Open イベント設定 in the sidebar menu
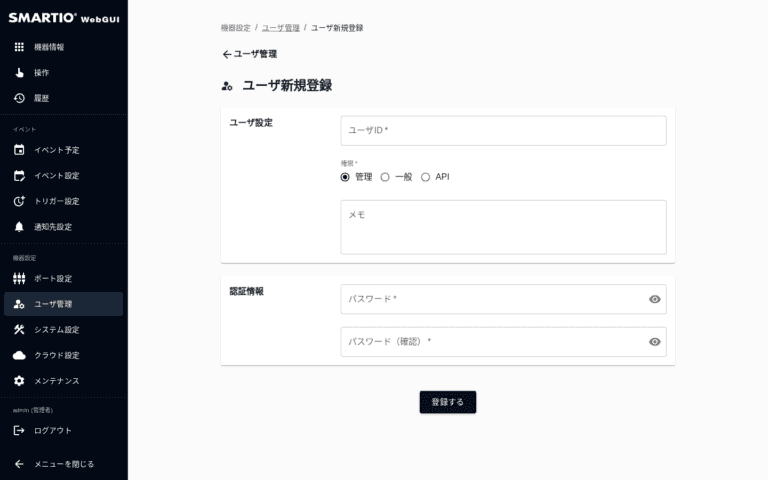Image resolution: width=768 pixels, height=480 pixels. point(56,176)
